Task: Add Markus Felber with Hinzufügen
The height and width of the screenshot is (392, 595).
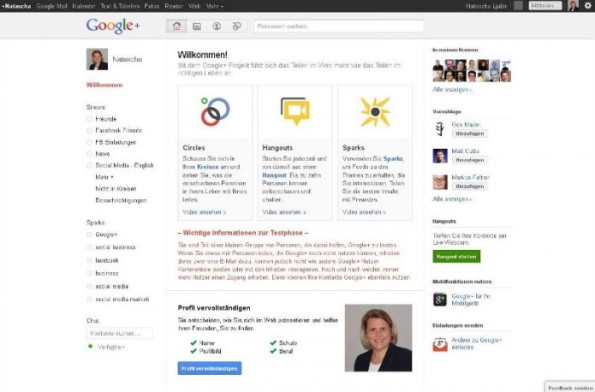Action: [x=469, y=186]
